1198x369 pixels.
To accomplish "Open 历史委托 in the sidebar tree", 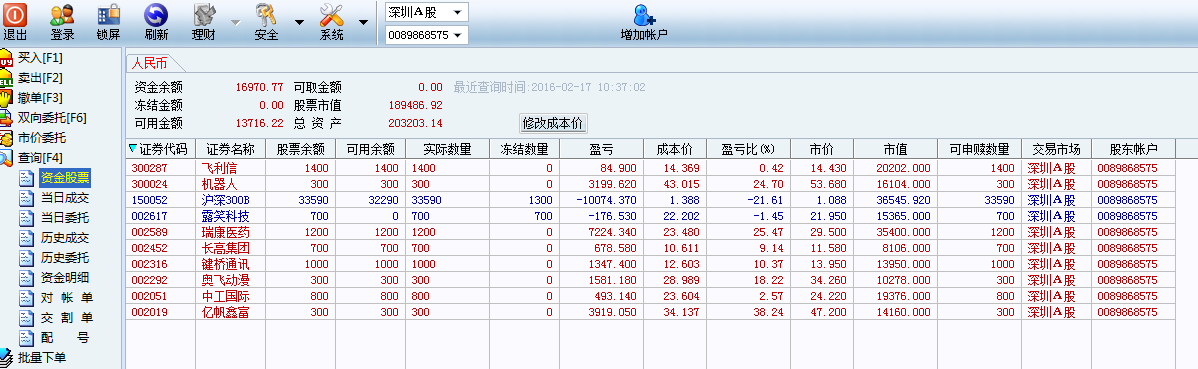I will [x=65, y=257].
